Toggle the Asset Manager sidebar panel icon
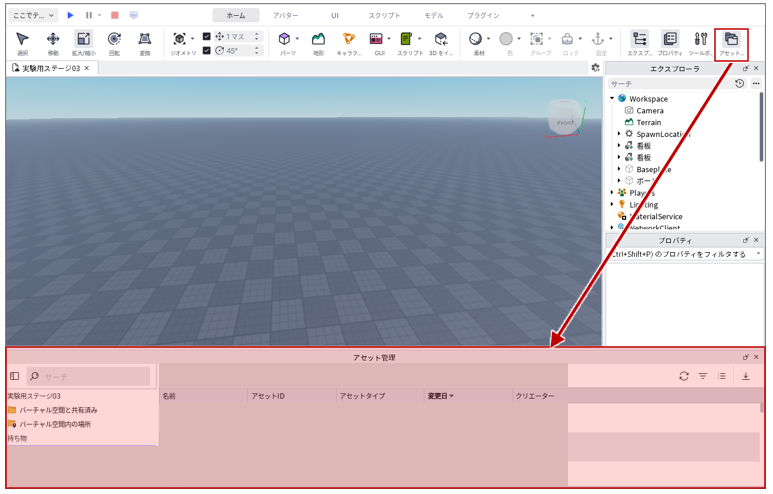 click(14, 376)
